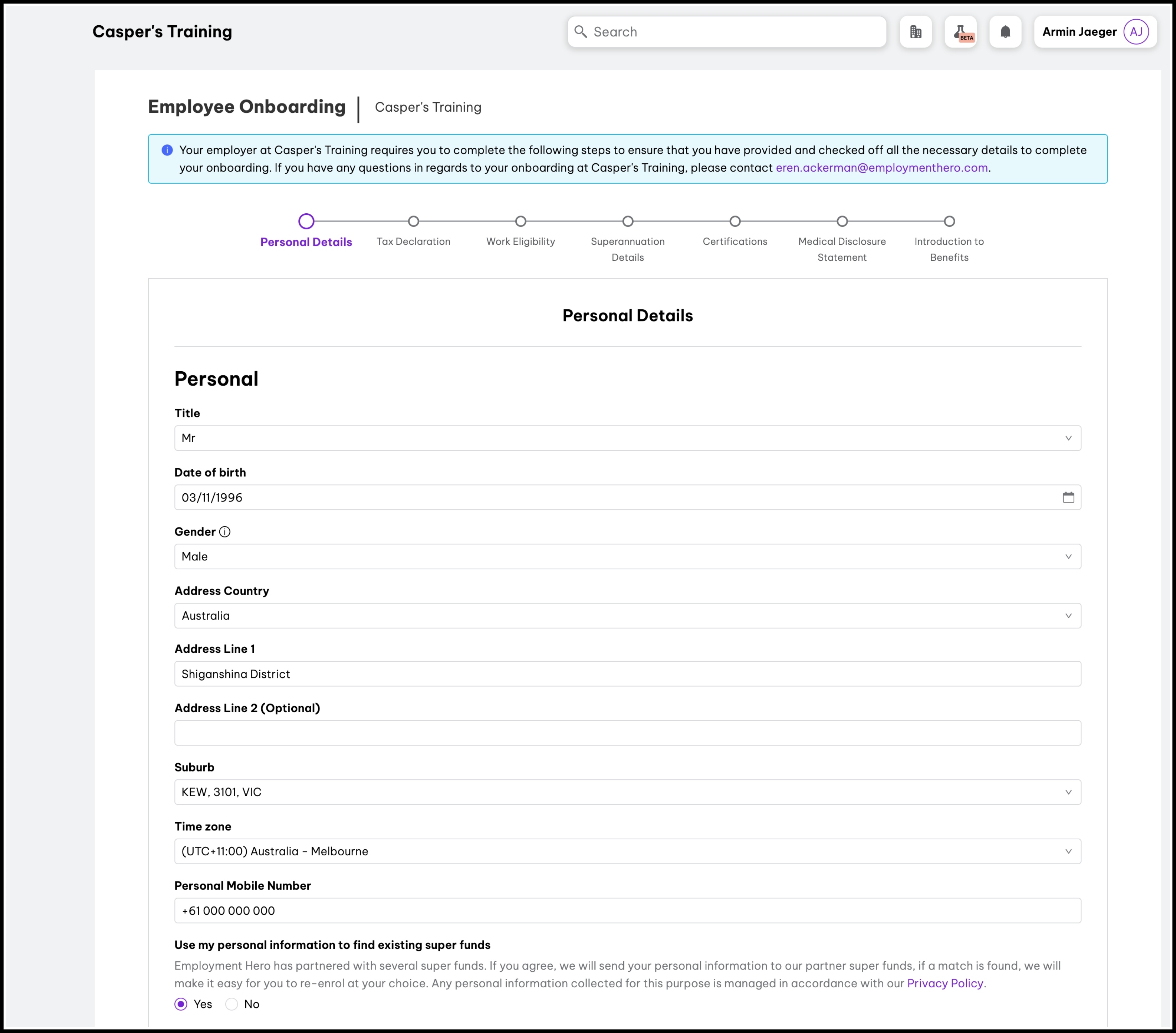
Task: Open the Time zone dropdown
Action: pos(627,851)
